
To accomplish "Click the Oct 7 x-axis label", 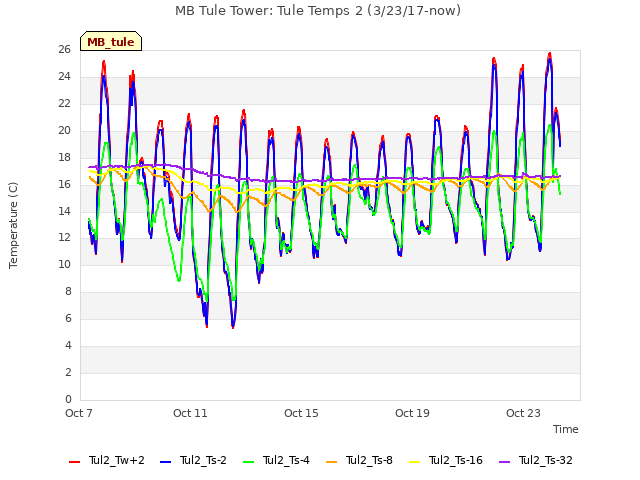I will [x=79, y=413].
